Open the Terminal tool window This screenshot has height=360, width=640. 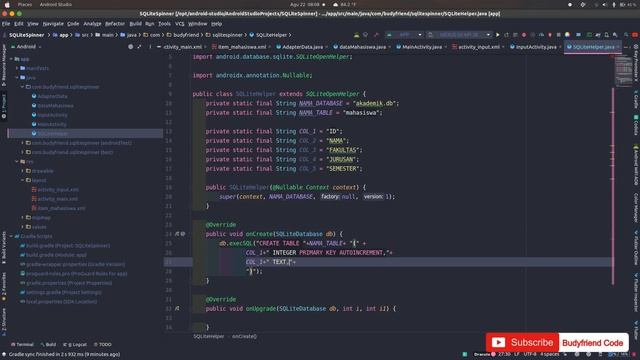pos(22,344)
